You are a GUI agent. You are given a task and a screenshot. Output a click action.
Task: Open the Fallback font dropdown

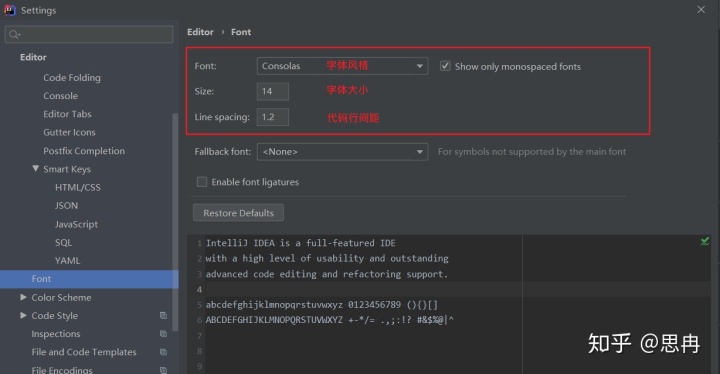point(343,152)
